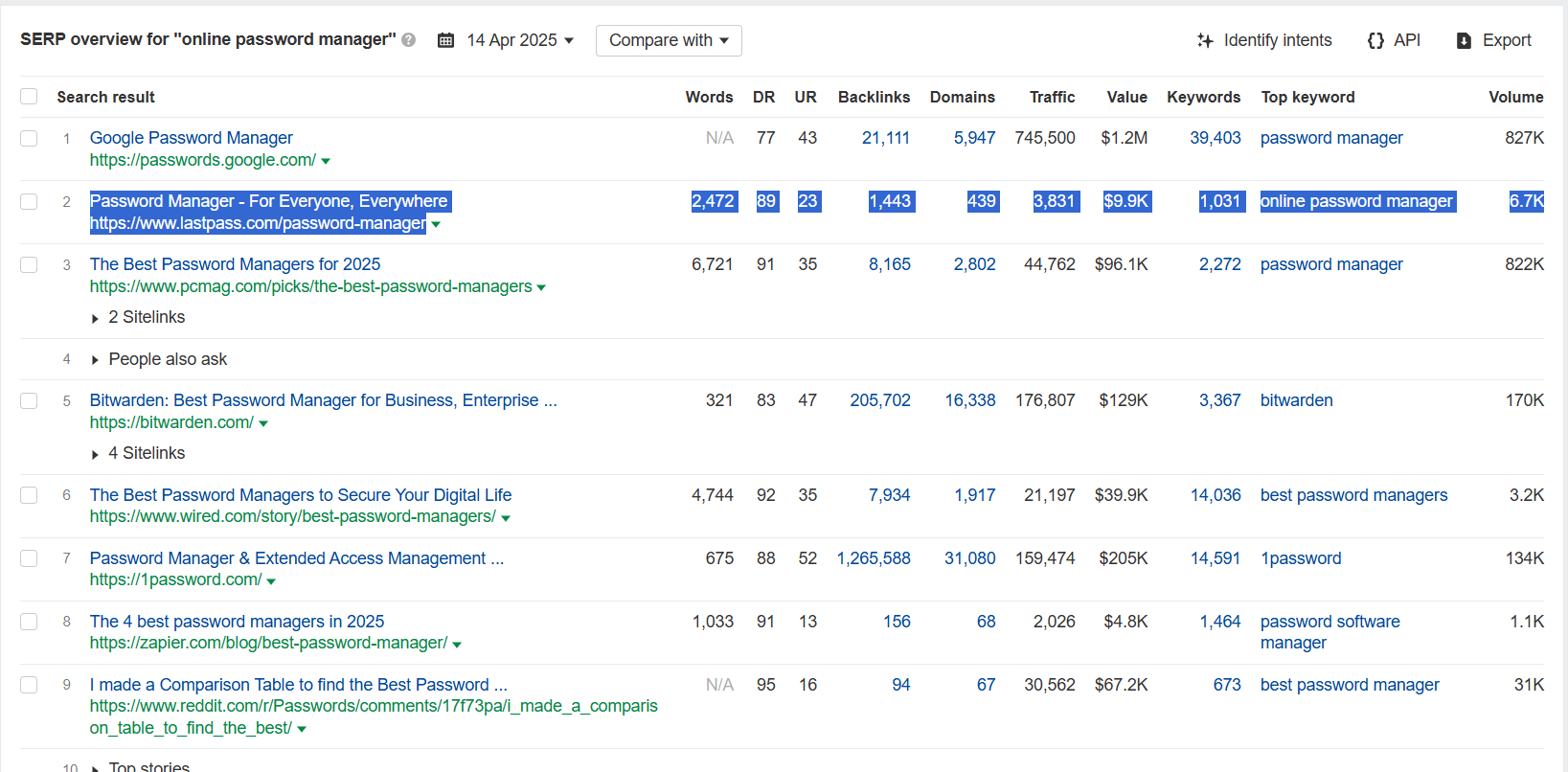
Task: Open dropdown arrow after bitwarden.com URL
Action: click(x=263, y=424)
